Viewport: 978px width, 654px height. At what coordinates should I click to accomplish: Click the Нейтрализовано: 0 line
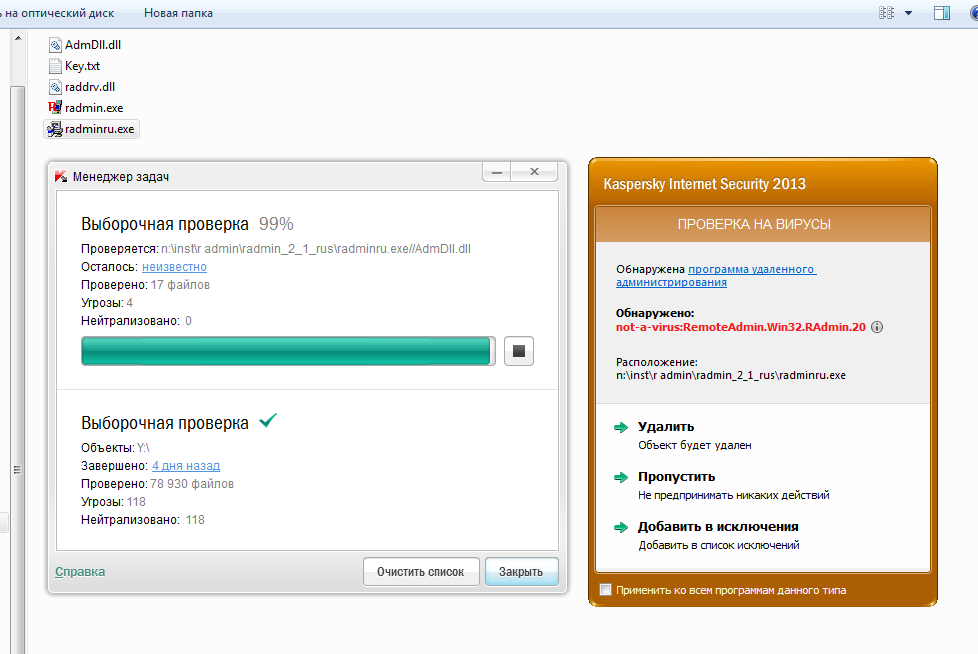[x=136, y=321]
